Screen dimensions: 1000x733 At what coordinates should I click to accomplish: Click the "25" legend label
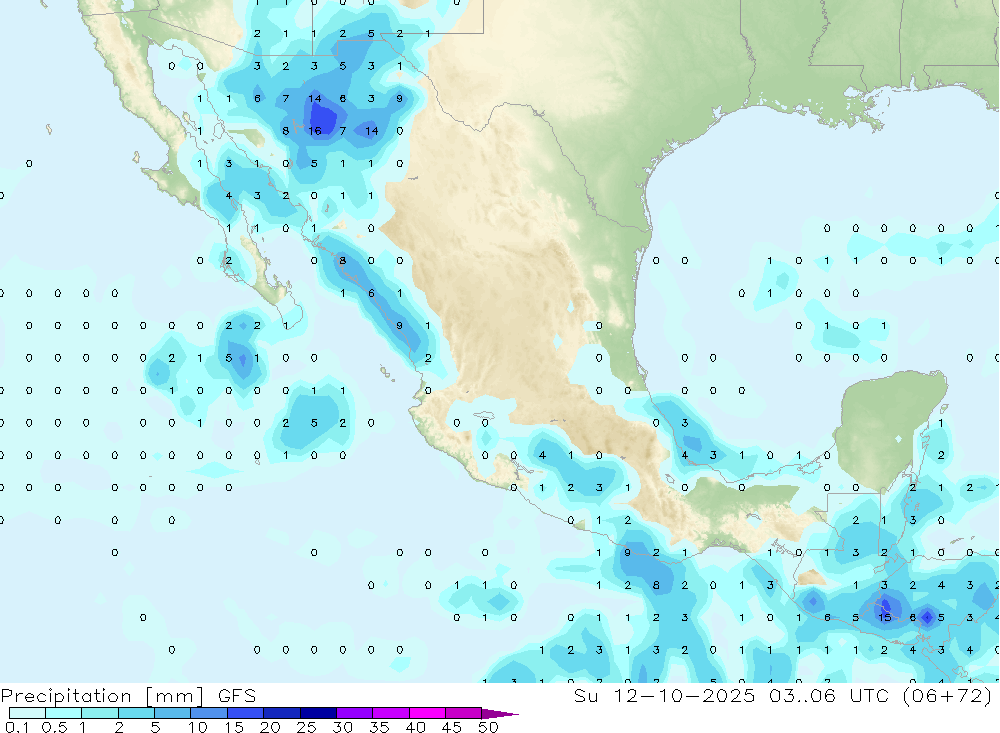[307, 727]
